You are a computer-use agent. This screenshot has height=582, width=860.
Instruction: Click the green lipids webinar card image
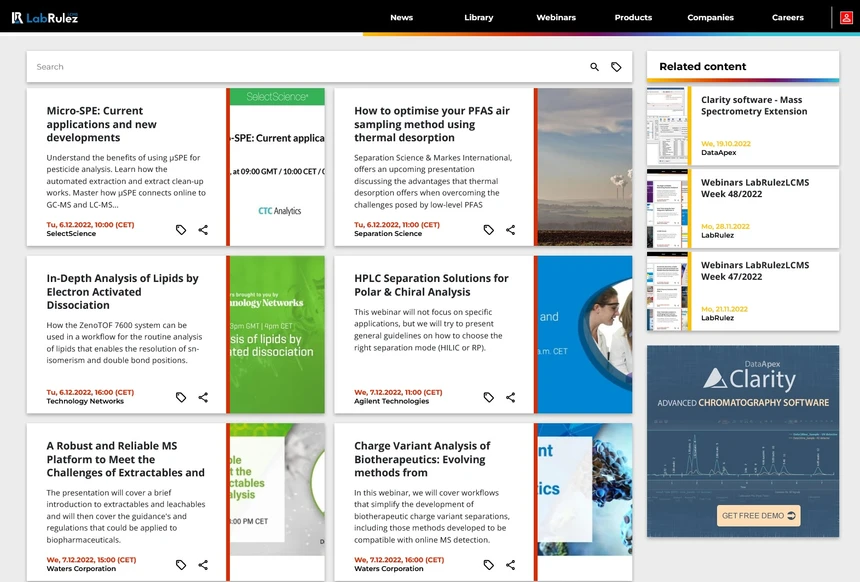pos(277,334)
